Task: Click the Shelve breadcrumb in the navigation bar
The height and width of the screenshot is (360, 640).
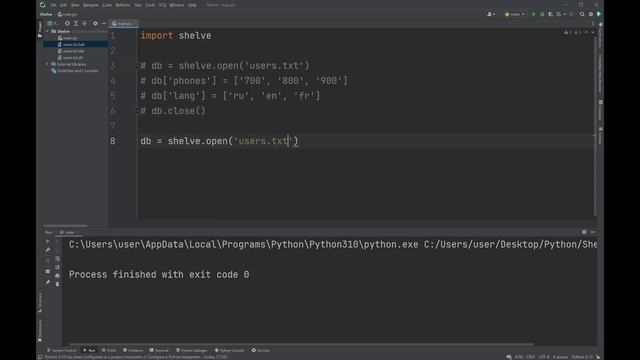Action: [x=46, y=14]
